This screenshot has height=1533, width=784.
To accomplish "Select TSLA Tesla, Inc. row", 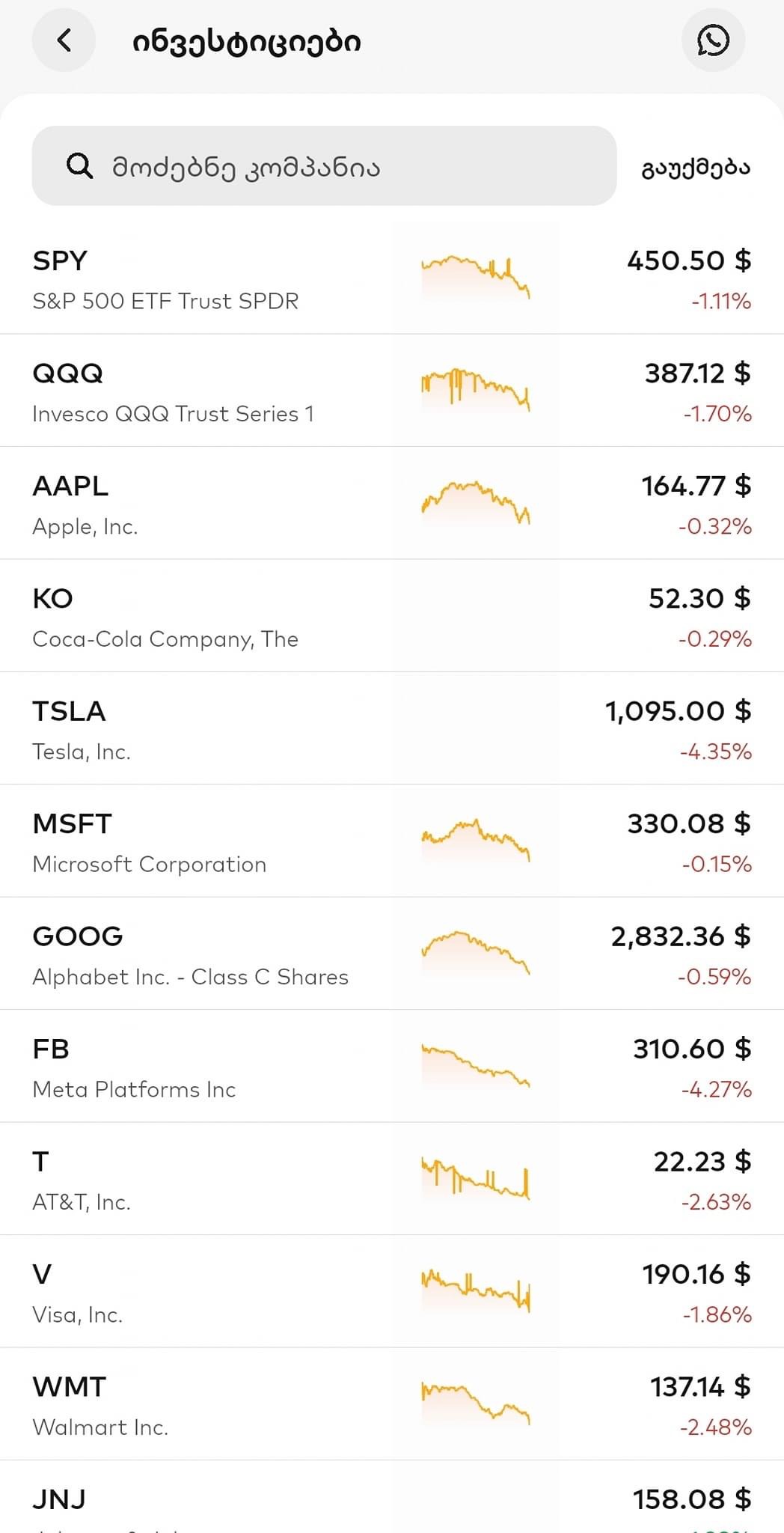I will tap(187, 730).
